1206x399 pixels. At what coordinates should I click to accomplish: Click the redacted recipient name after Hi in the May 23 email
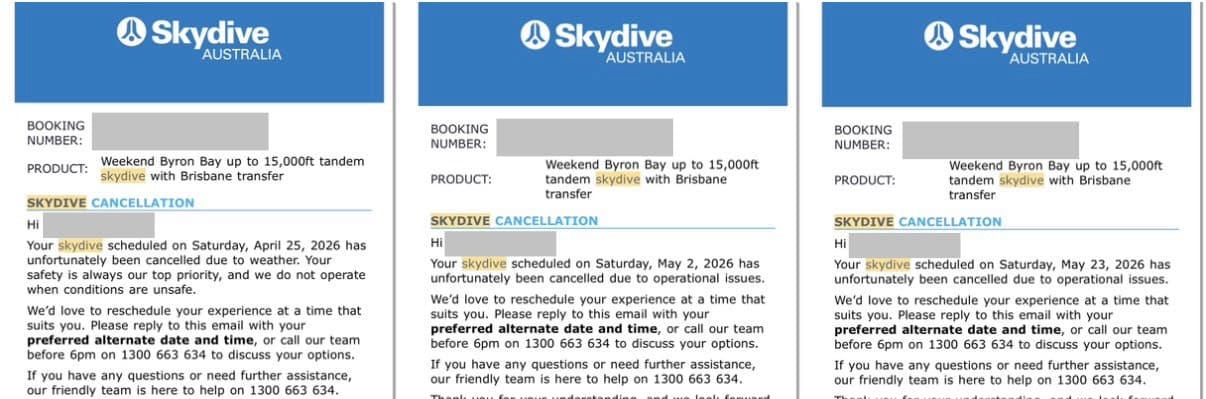(x=904, y=245)
